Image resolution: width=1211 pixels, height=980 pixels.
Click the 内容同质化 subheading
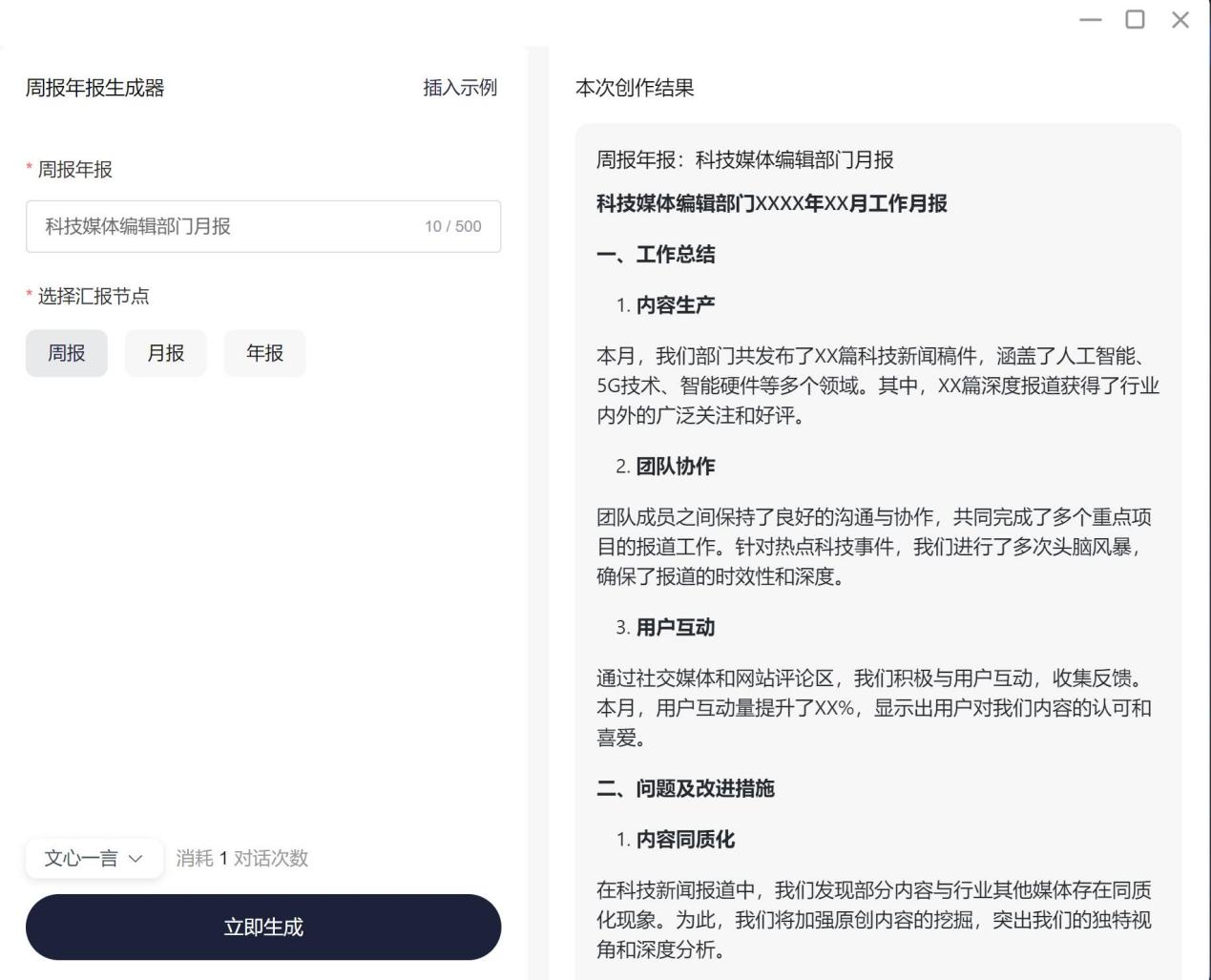[x=685, y=839]
